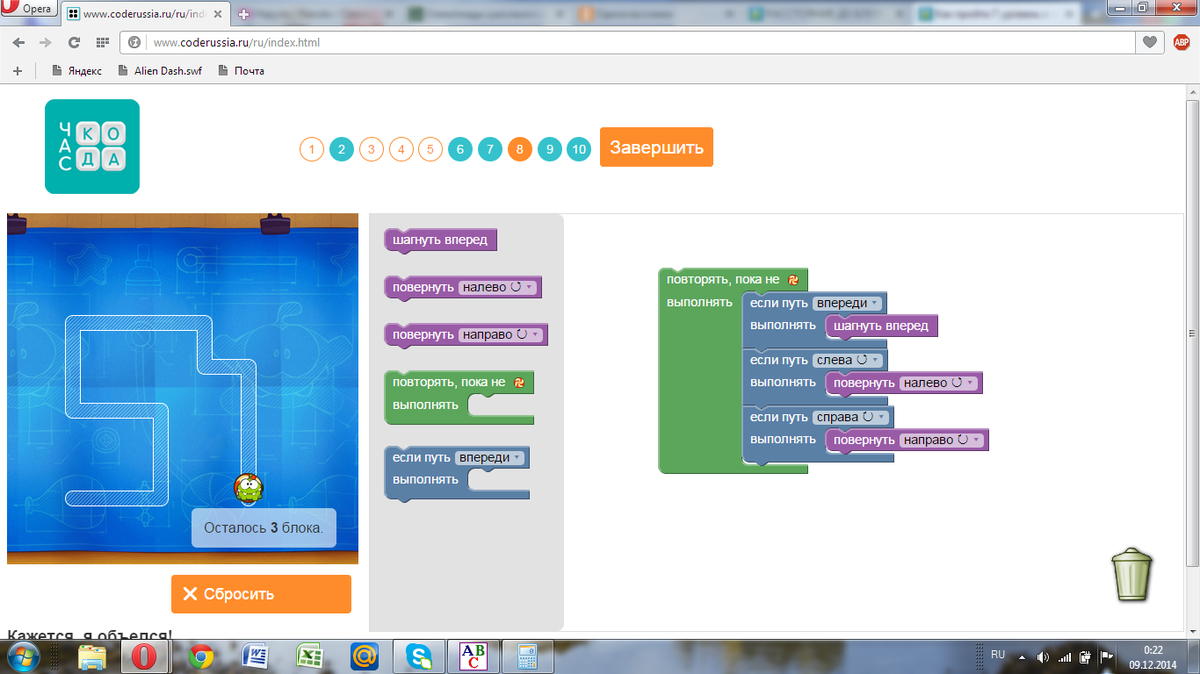Open Skype from the taskbar
This screenshot has width=1200, height=674.
pyautogui.click(x=418, y=656)
